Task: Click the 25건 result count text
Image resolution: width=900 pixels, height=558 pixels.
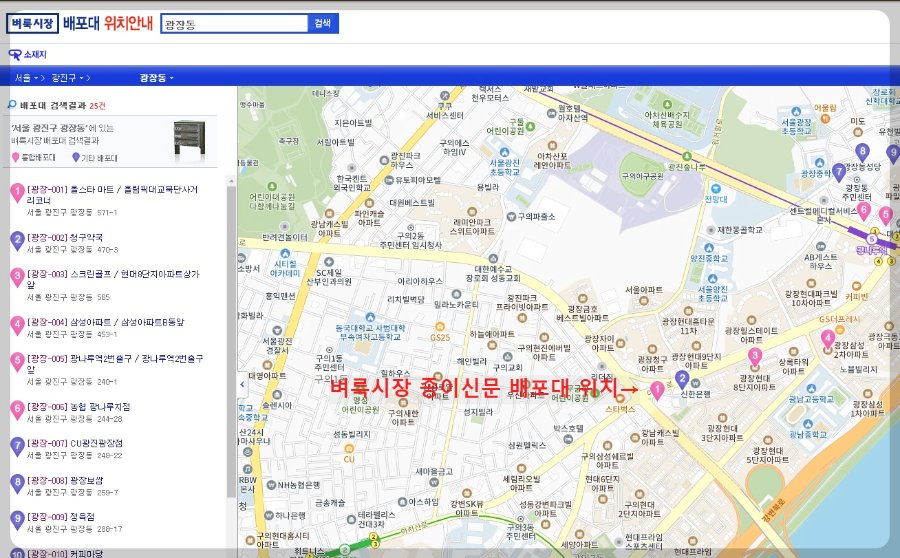Action: 98,106
